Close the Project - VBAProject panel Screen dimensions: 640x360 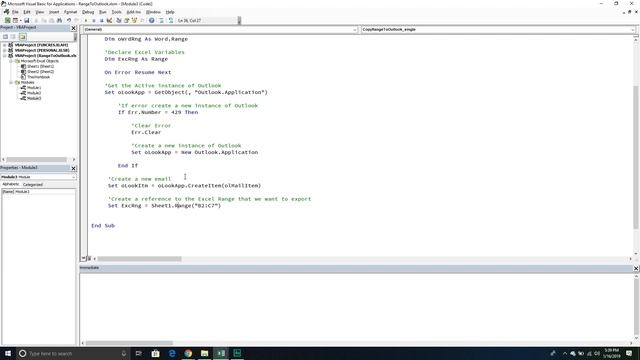[73, 28]
